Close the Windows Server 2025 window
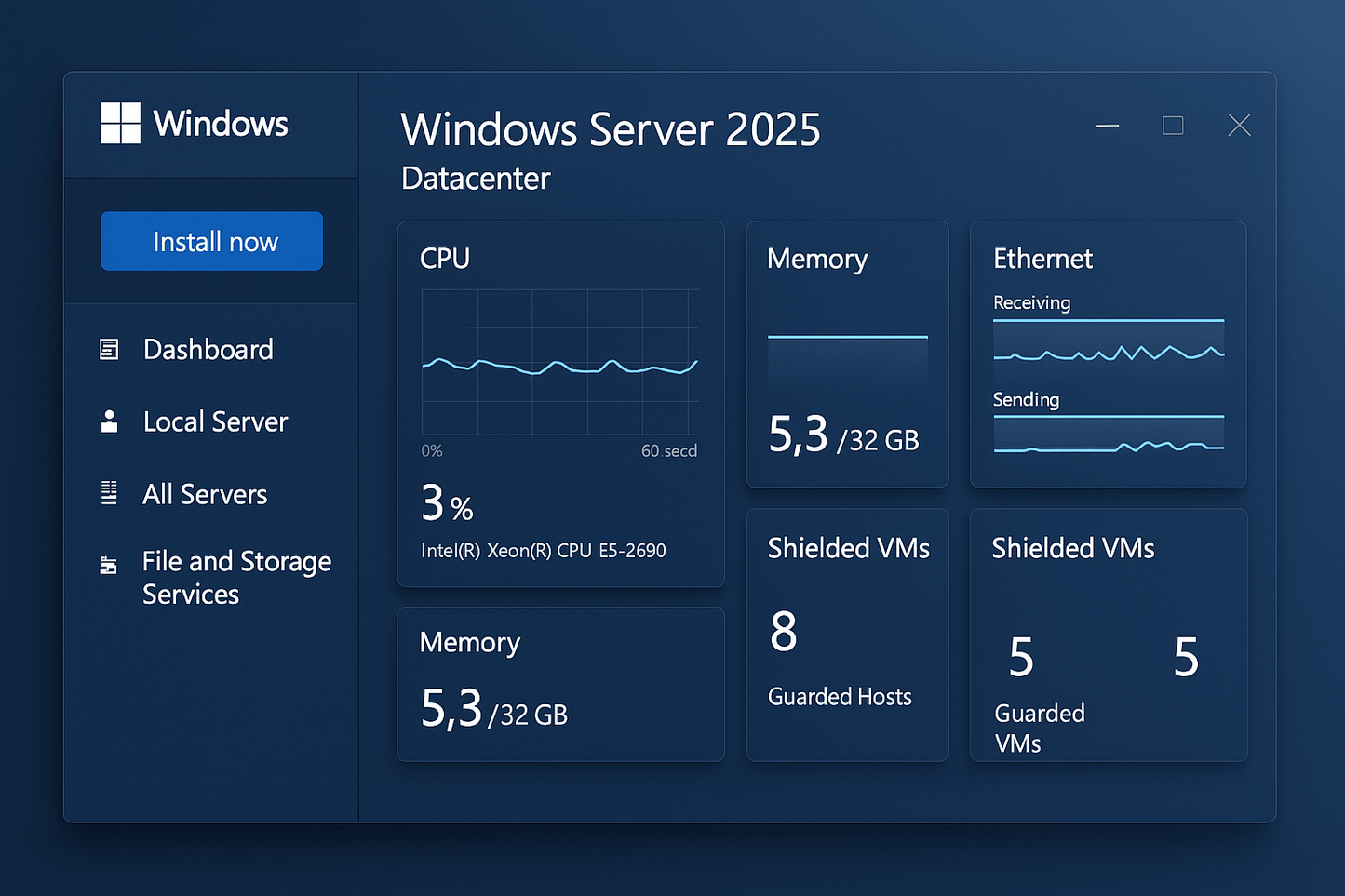This screenshot has height=896, width=1345. pos(1239,126)
